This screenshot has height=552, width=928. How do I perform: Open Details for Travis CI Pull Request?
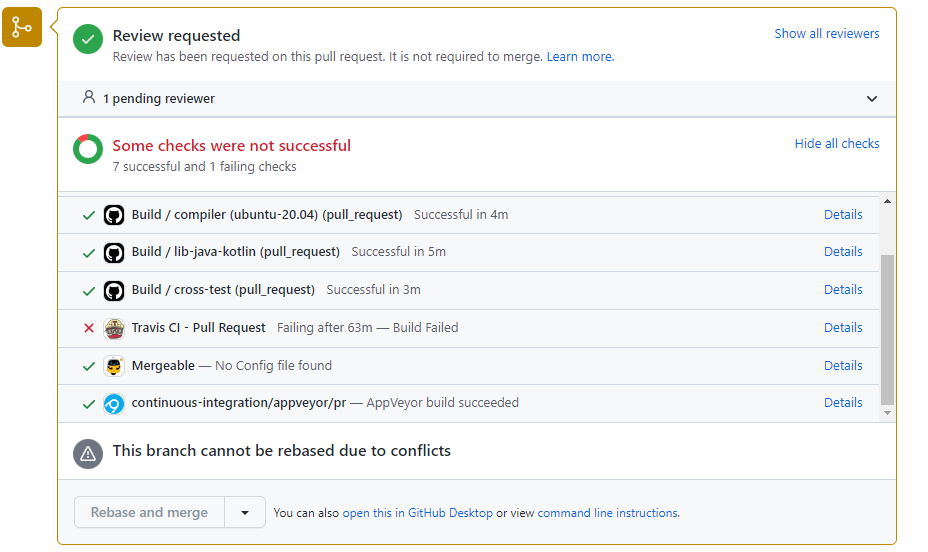coord(843,327)
